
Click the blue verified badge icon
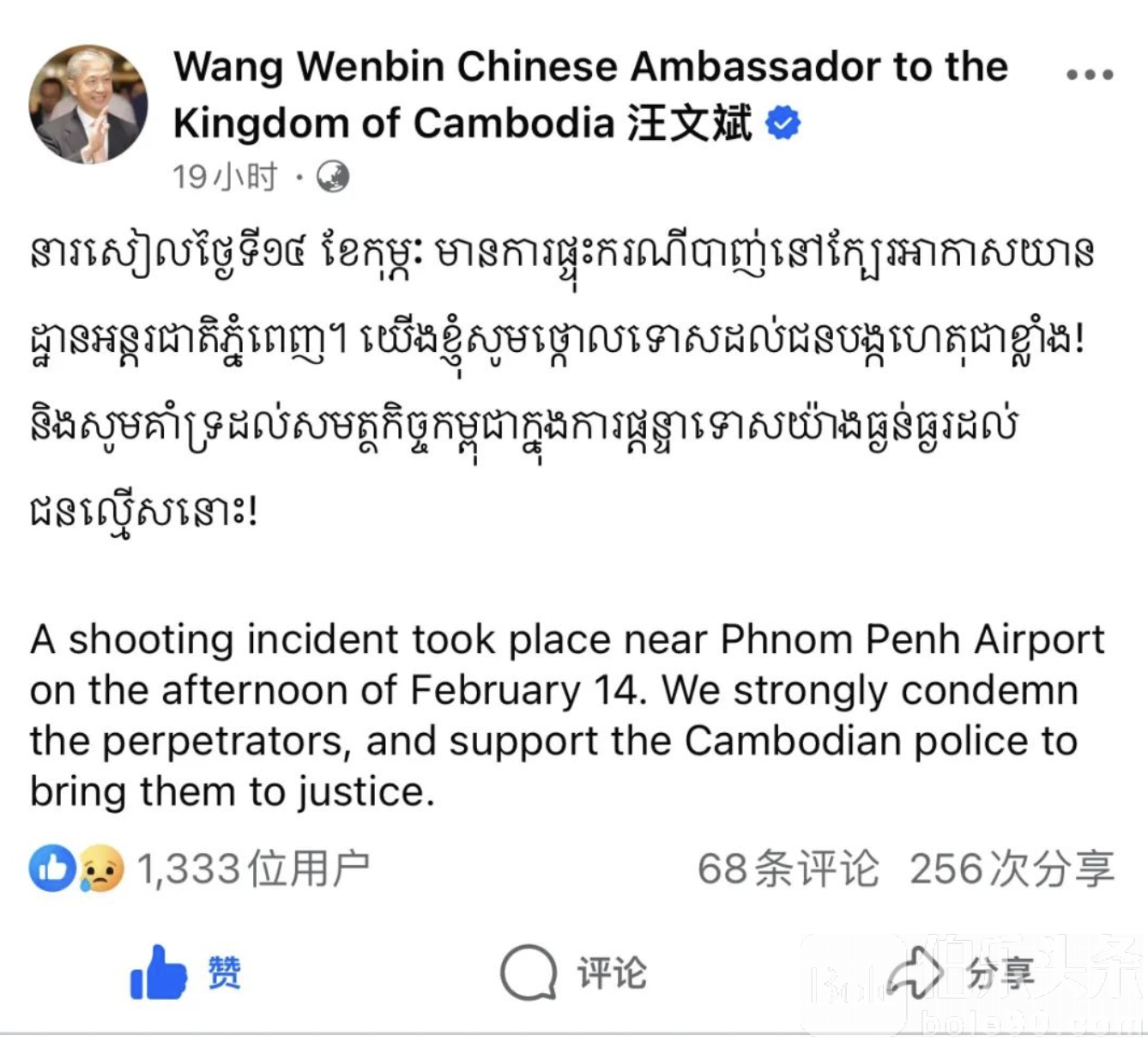(782, 124)
